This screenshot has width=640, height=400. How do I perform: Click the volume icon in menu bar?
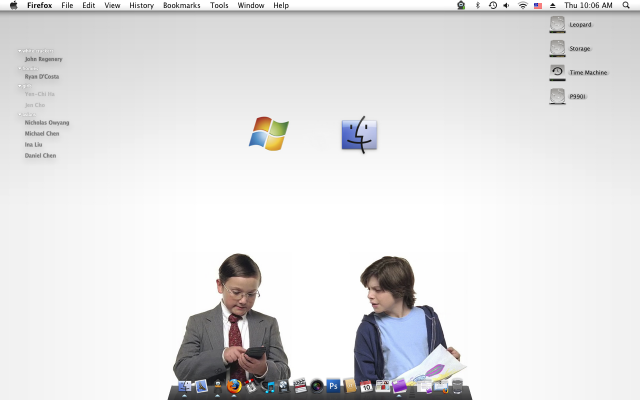(507, 5)
